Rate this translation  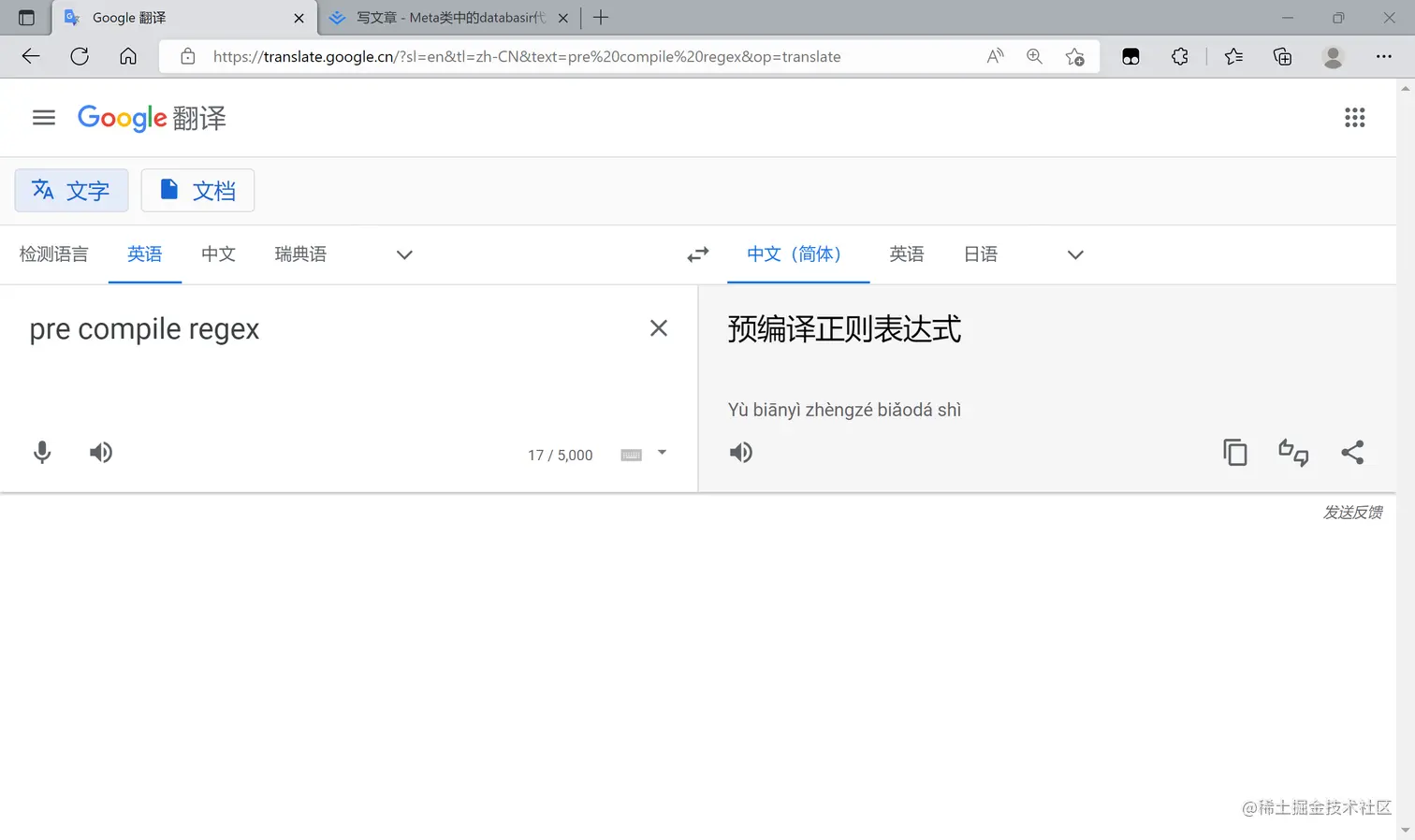1293,453
